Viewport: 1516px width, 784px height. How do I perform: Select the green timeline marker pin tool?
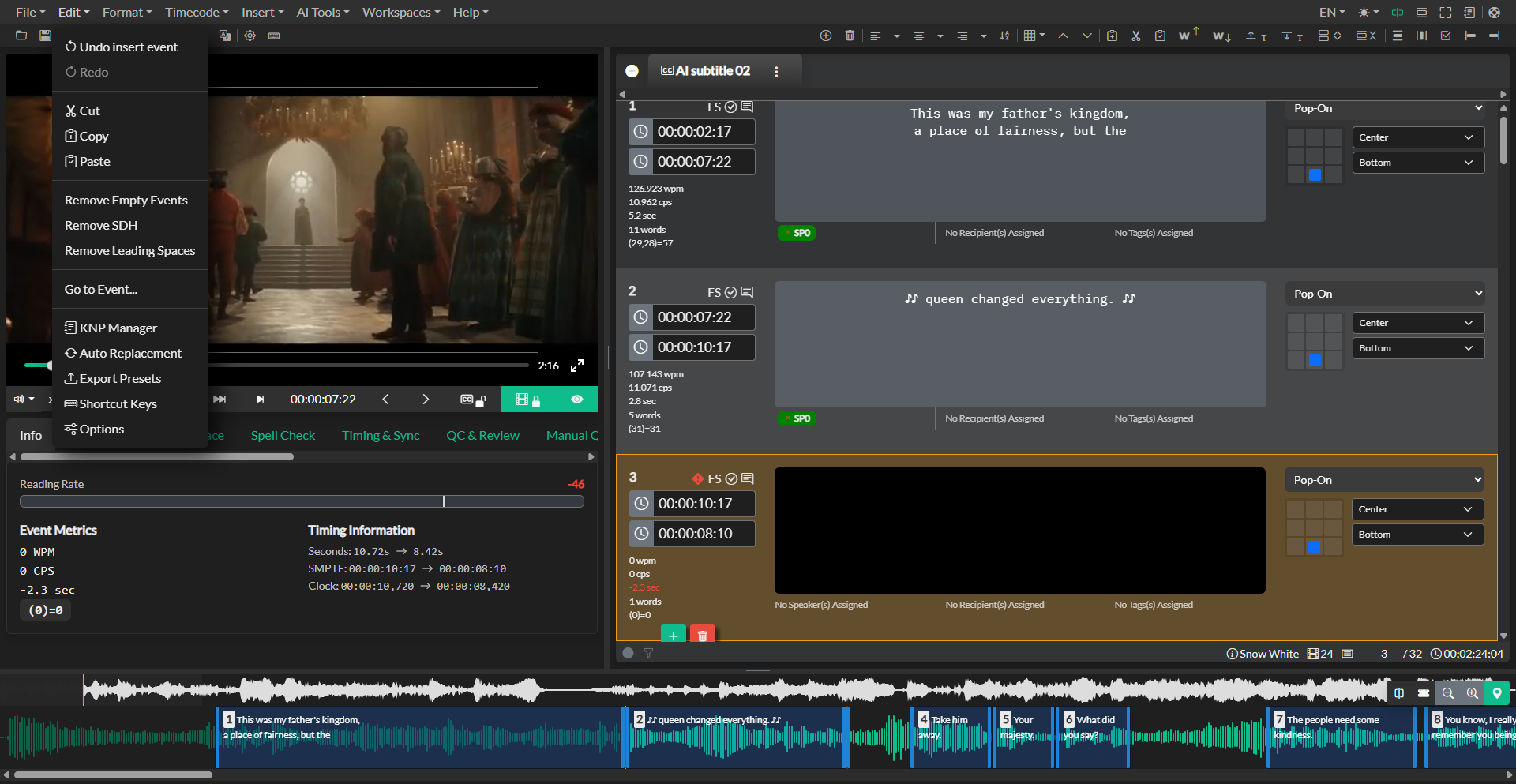point(1498,692)
